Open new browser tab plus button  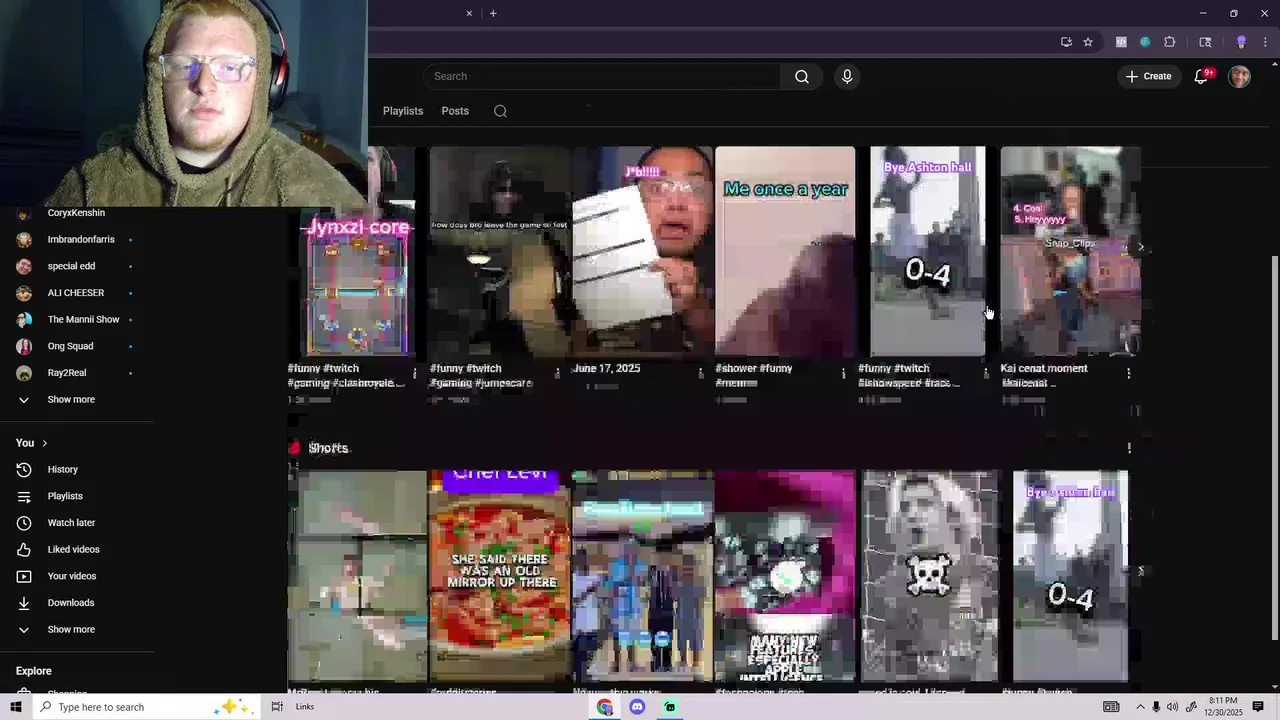coord(493,13)
